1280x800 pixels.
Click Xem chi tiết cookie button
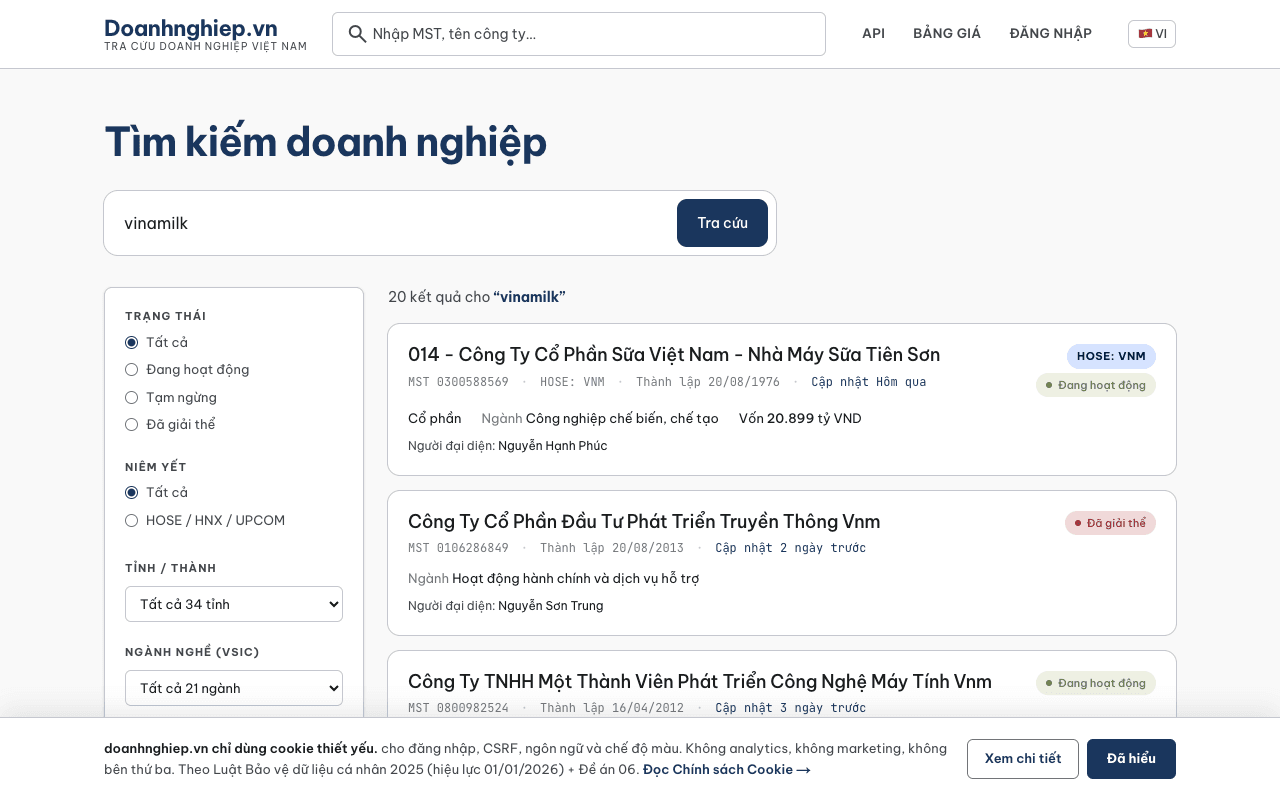coord(1023,759)
